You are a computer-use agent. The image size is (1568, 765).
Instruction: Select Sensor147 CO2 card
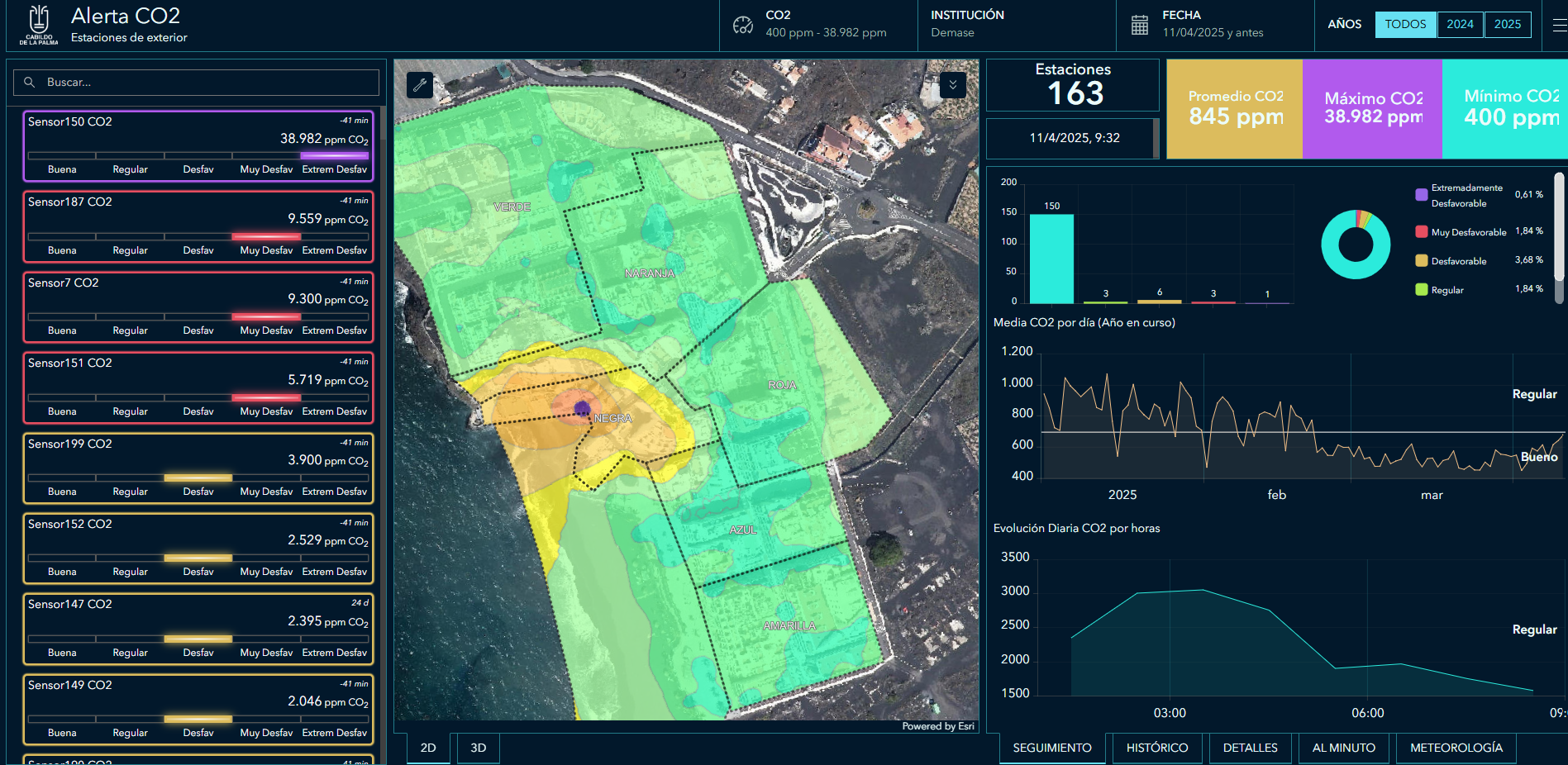pyautogui.click(x=198, y=629)
